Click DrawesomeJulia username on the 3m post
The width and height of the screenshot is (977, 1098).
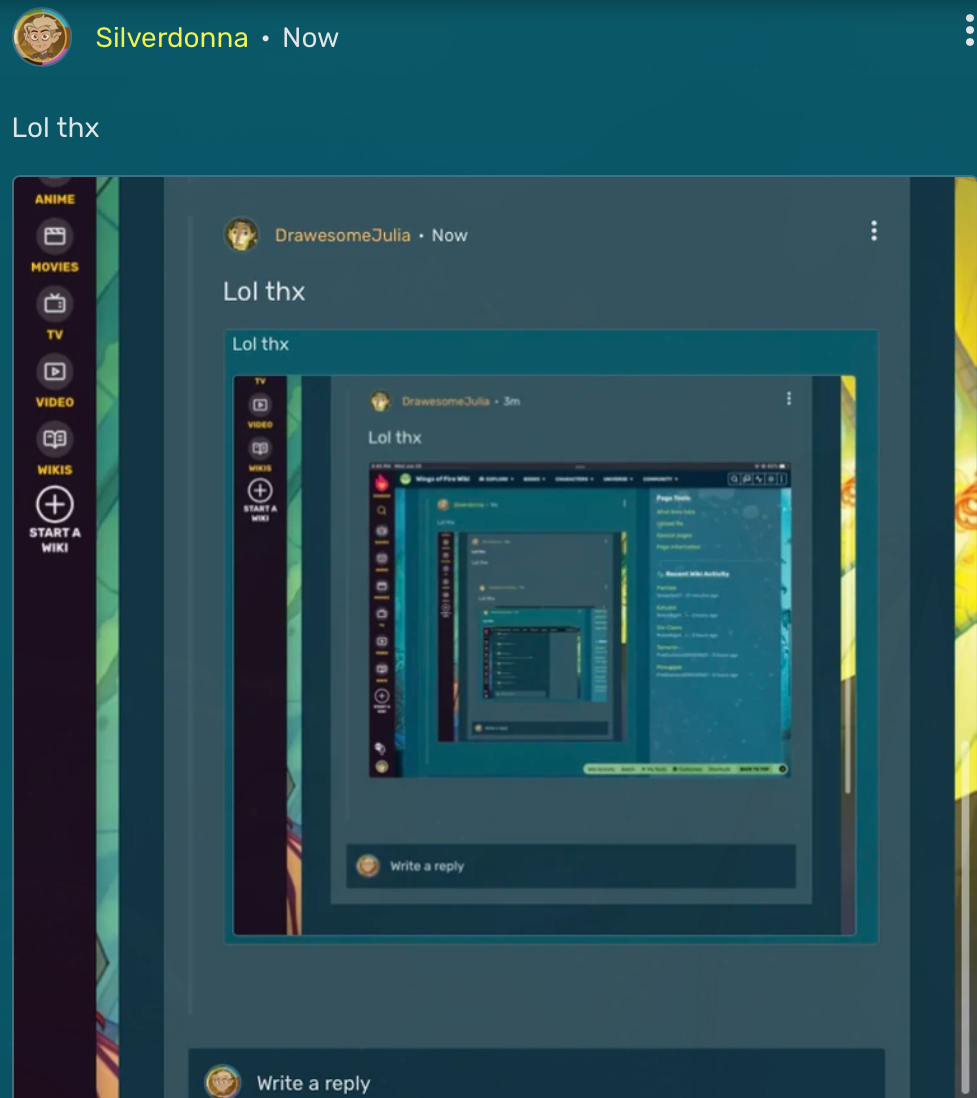445,401
